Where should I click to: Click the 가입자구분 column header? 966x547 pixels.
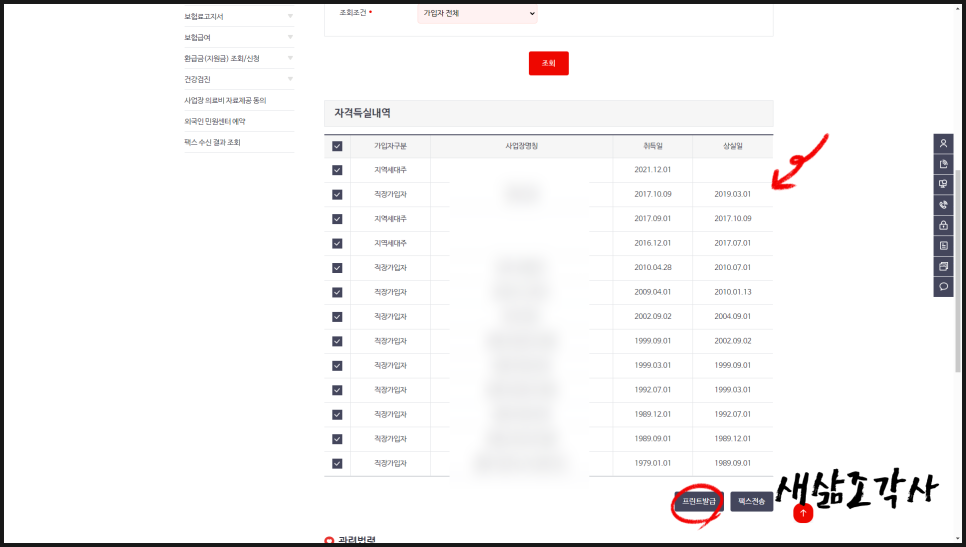click(x=390, y=146)
